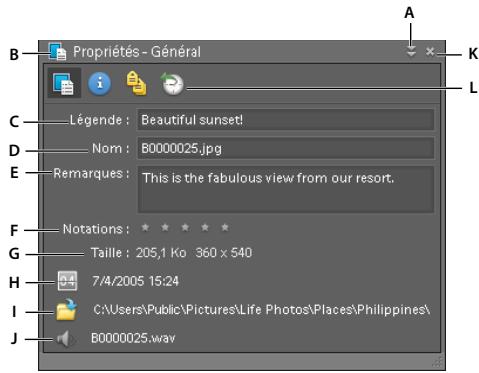Collapse panel using double-arrow dock button
This screenshot has height=373, width=479.
411,52
